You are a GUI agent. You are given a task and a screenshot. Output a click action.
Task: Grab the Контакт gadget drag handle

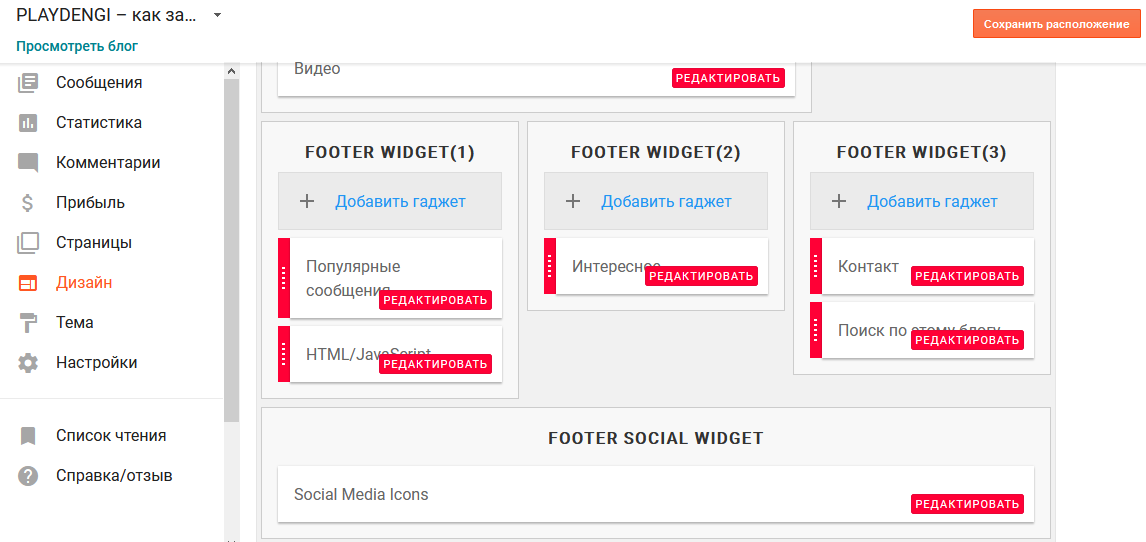pos(816,266)
